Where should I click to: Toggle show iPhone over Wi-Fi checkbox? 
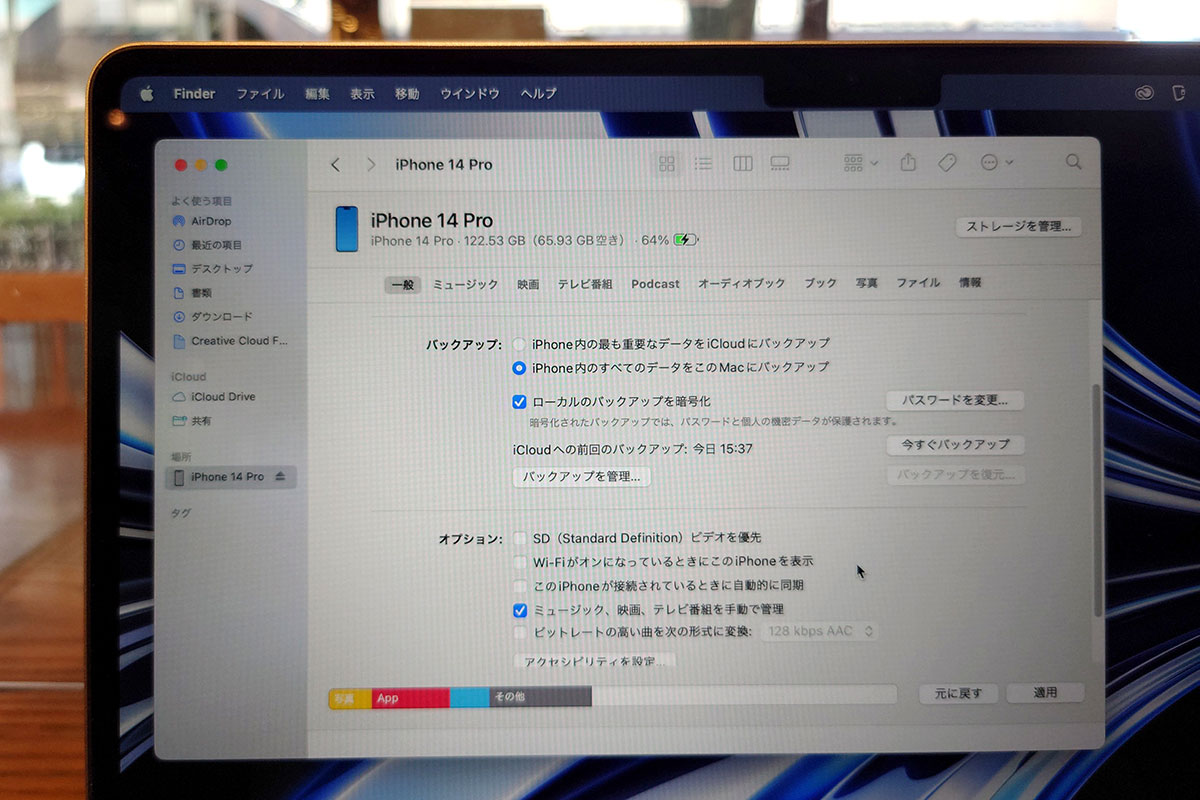point(520,562)
